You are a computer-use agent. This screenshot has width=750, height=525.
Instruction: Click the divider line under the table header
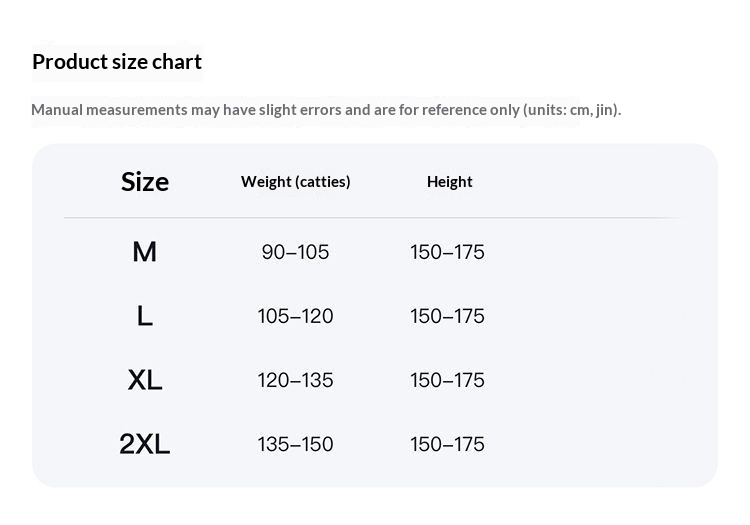(370, 217)
